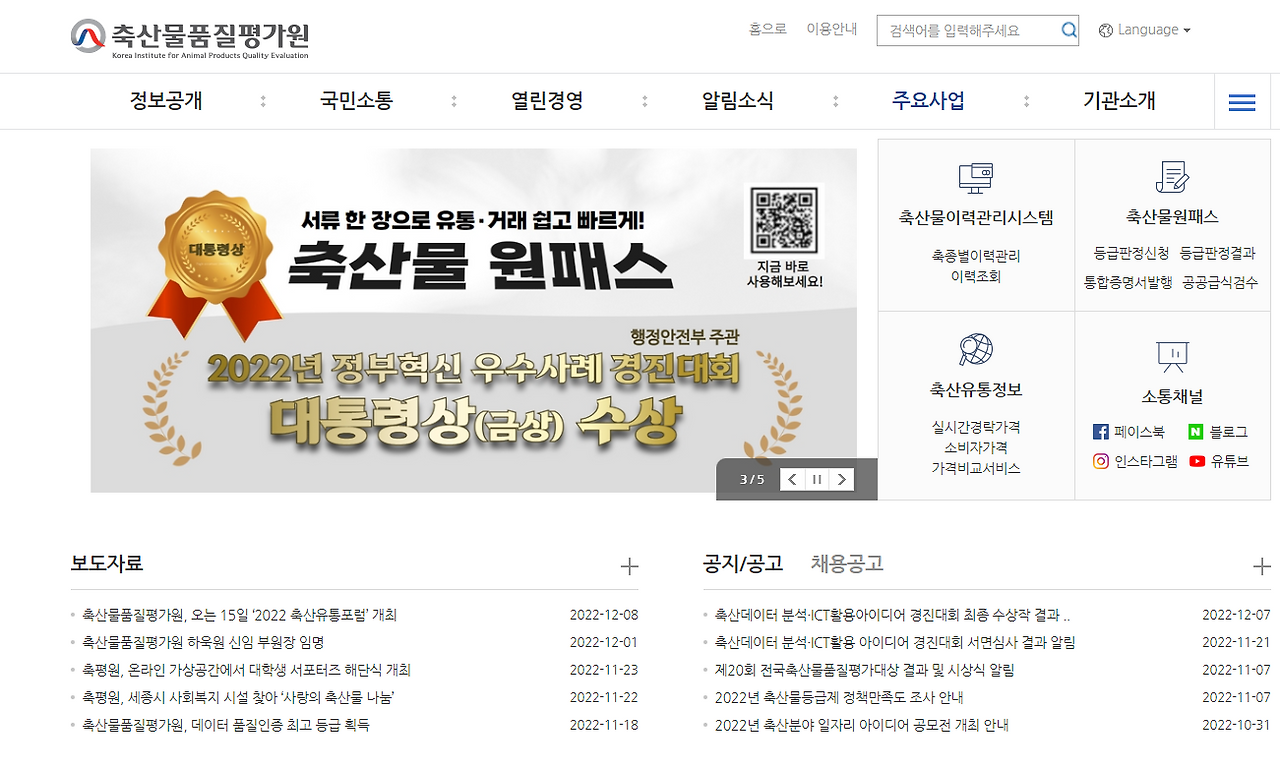Viewport: 1280px width, 769px height.
Task: Open the 알림소식 menu
Action: pos(738,101)
